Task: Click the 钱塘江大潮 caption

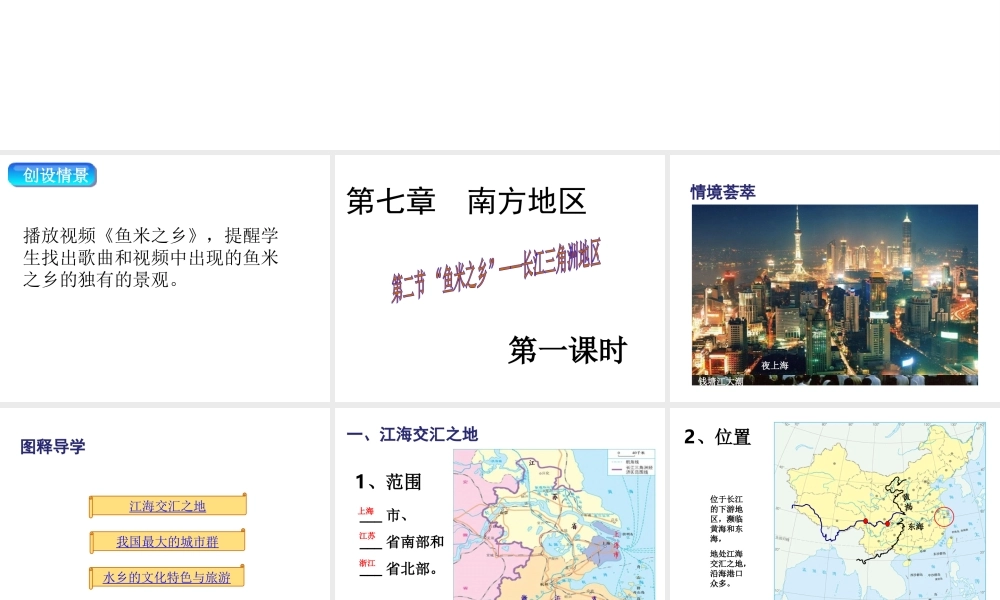Action: coord(721,381)
